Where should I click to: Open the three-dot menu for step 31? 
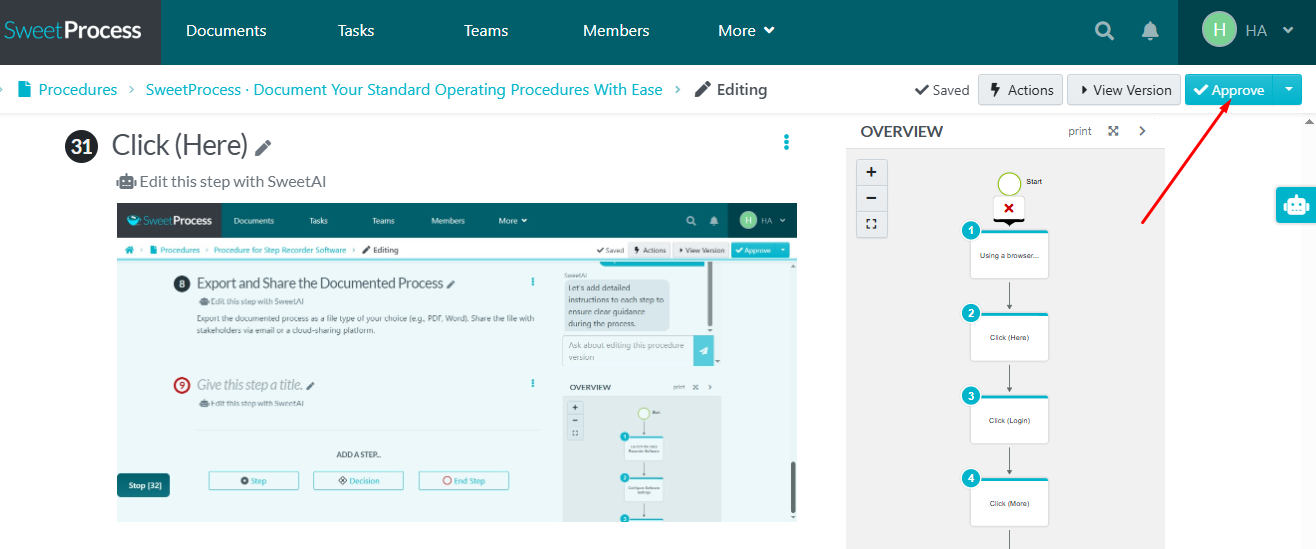[x=787, y=142]
